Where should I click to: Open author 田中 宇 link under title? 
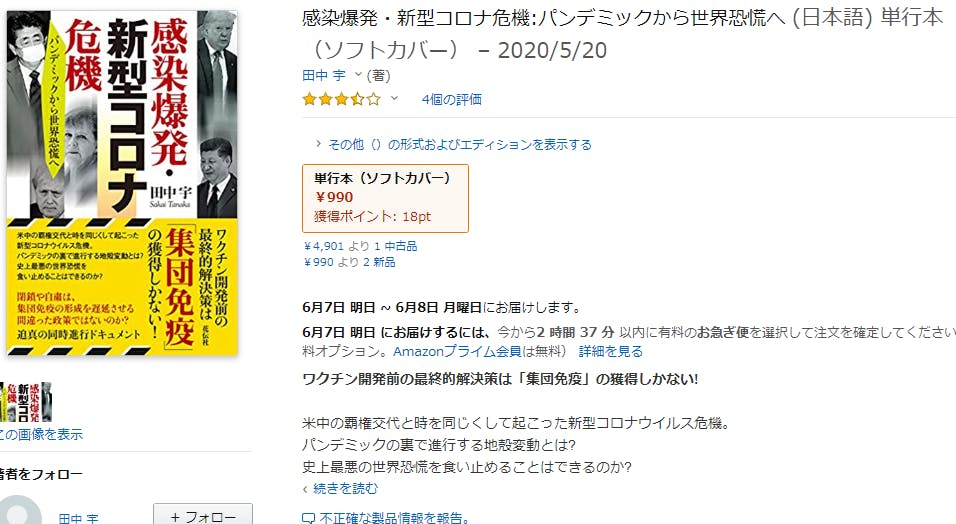pyautogui.click(x=324, y=75)
